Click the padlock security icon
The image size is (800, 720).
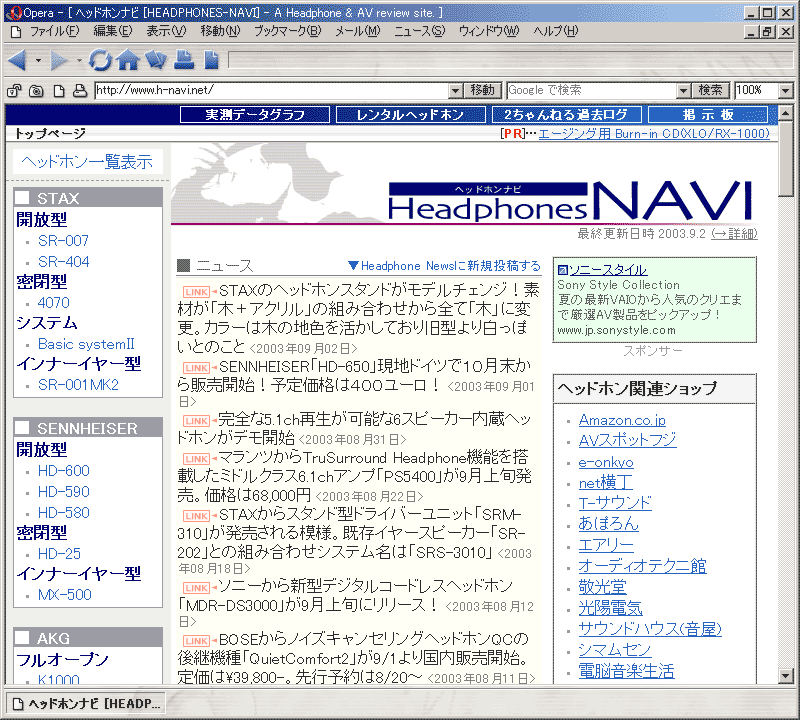point(14,91)
